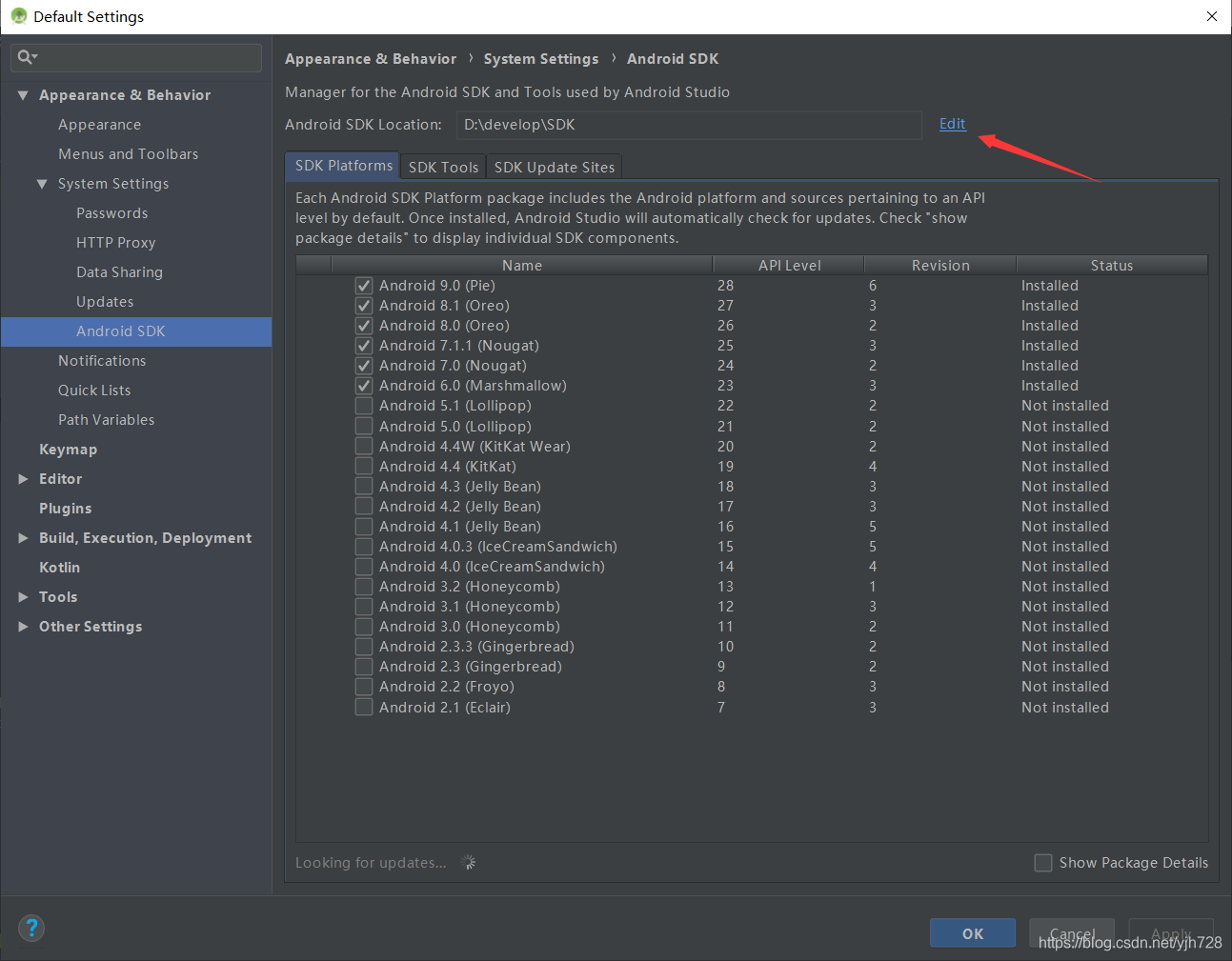Toggle Android 7.0 (Nougat) checkbox

coord(364,366)
